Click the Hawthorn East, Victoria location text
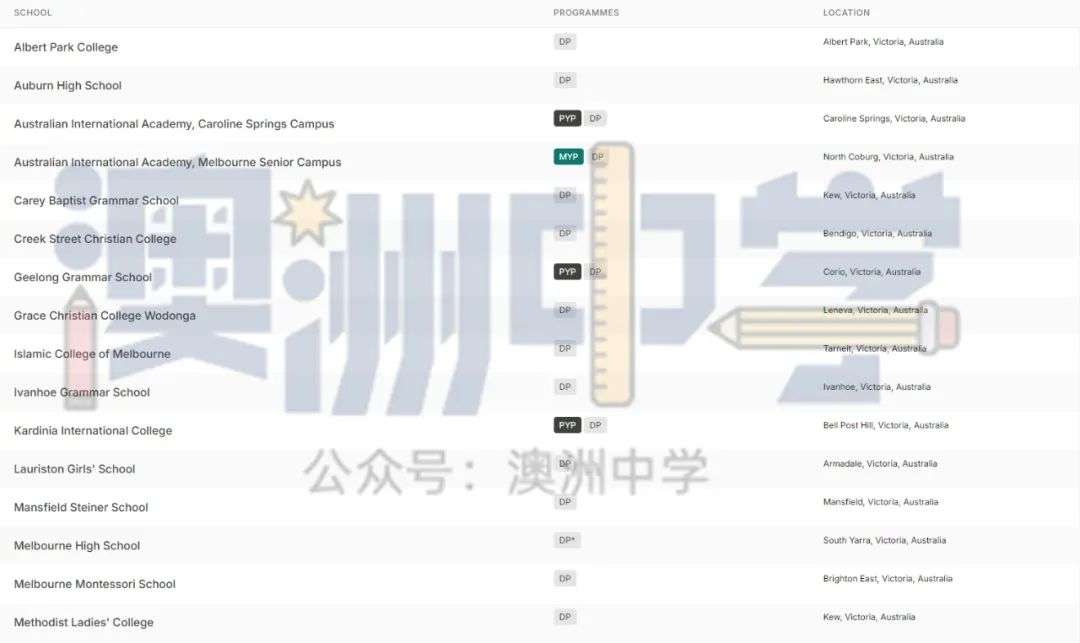The height and width of the screenshot is (643, 1080). coord(890,80)
